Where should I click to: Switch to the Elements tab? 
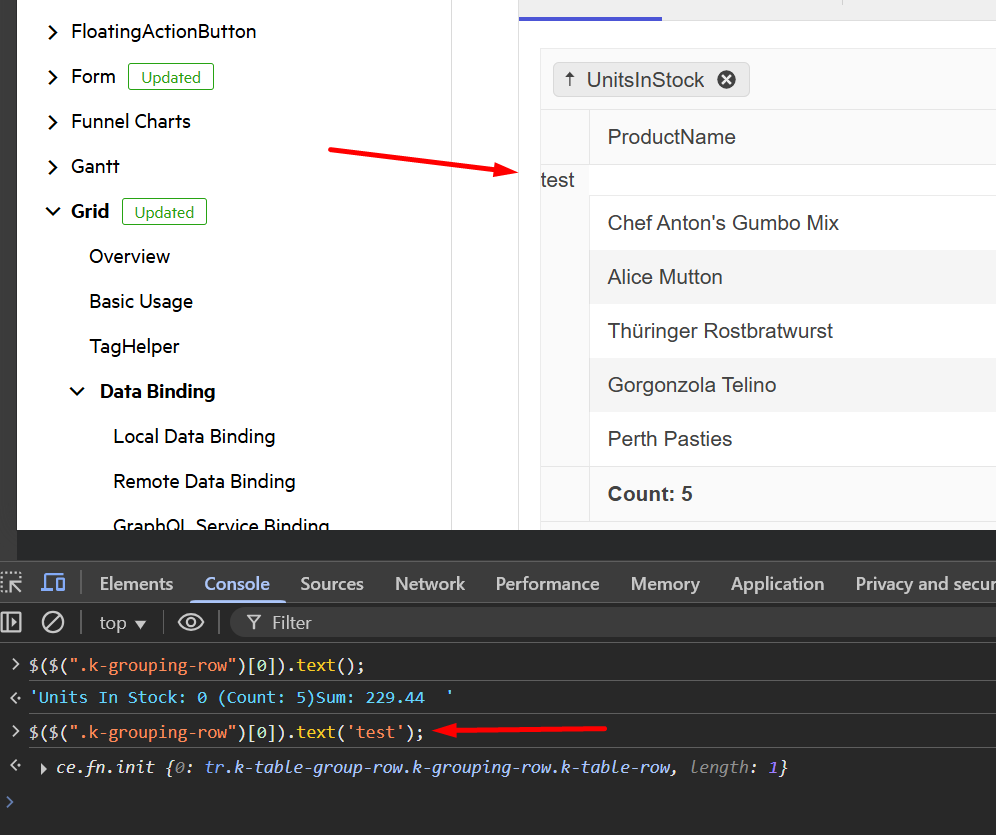click(136, 584)
